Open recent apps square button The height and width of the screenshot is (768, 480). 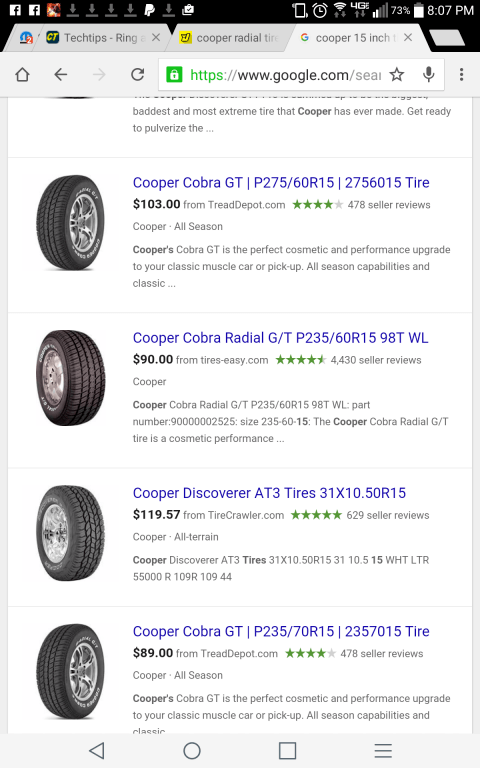tap(288, 750)
